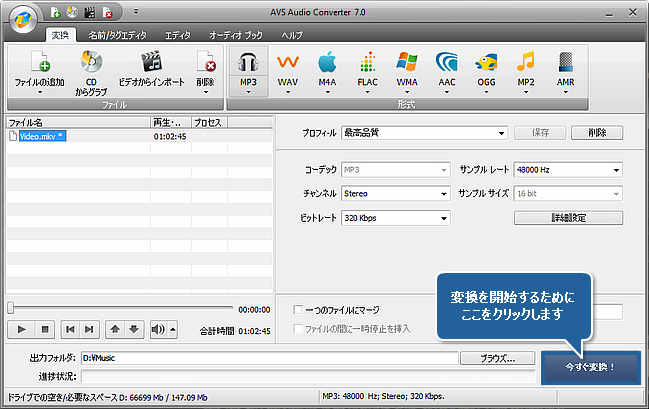
Task: Select the M4A format icon
Action: tap(327, 62)
